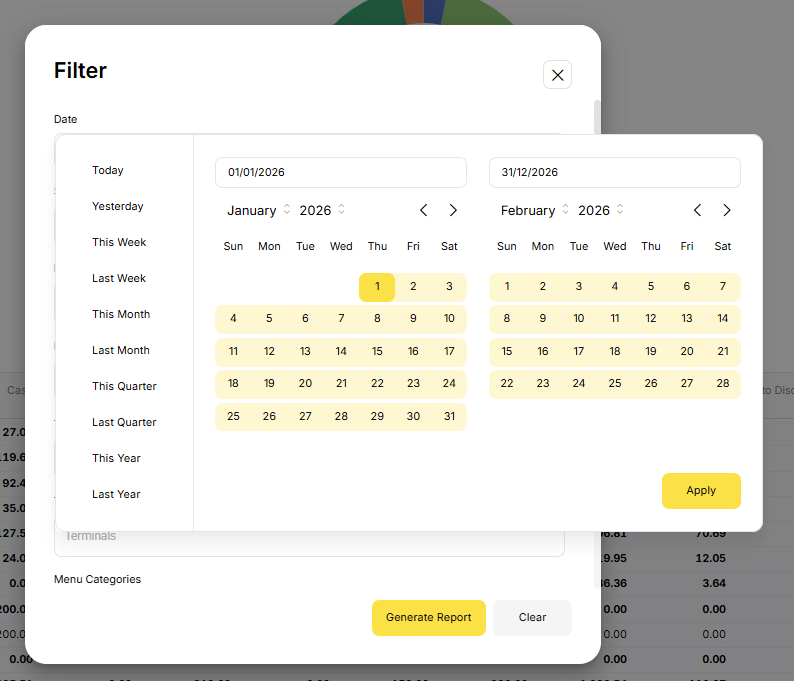
Task: Go to next month in February calendar
Action: pyautogui.click(x=727, y=210)
